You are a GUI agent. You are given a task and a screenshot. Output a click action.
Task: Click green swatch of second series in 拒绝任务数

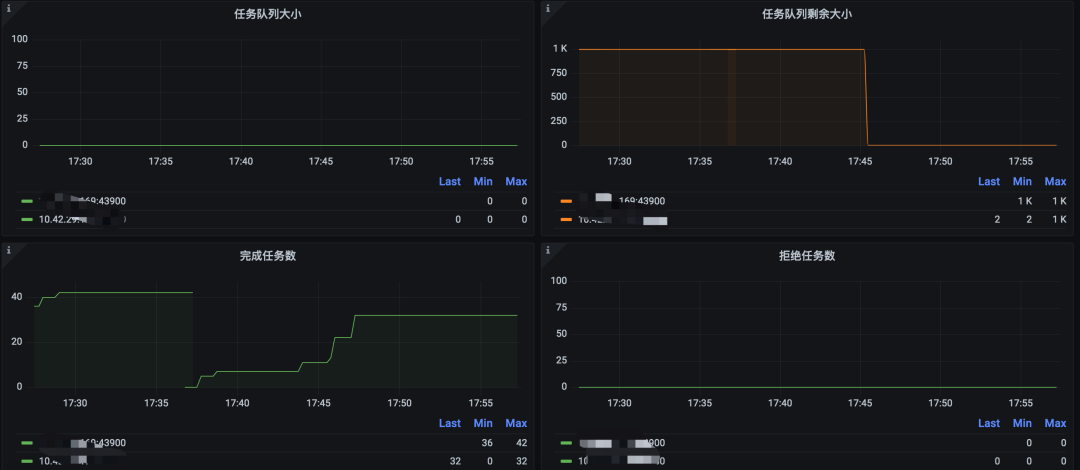pyautogui.click(x=566, y=461)
